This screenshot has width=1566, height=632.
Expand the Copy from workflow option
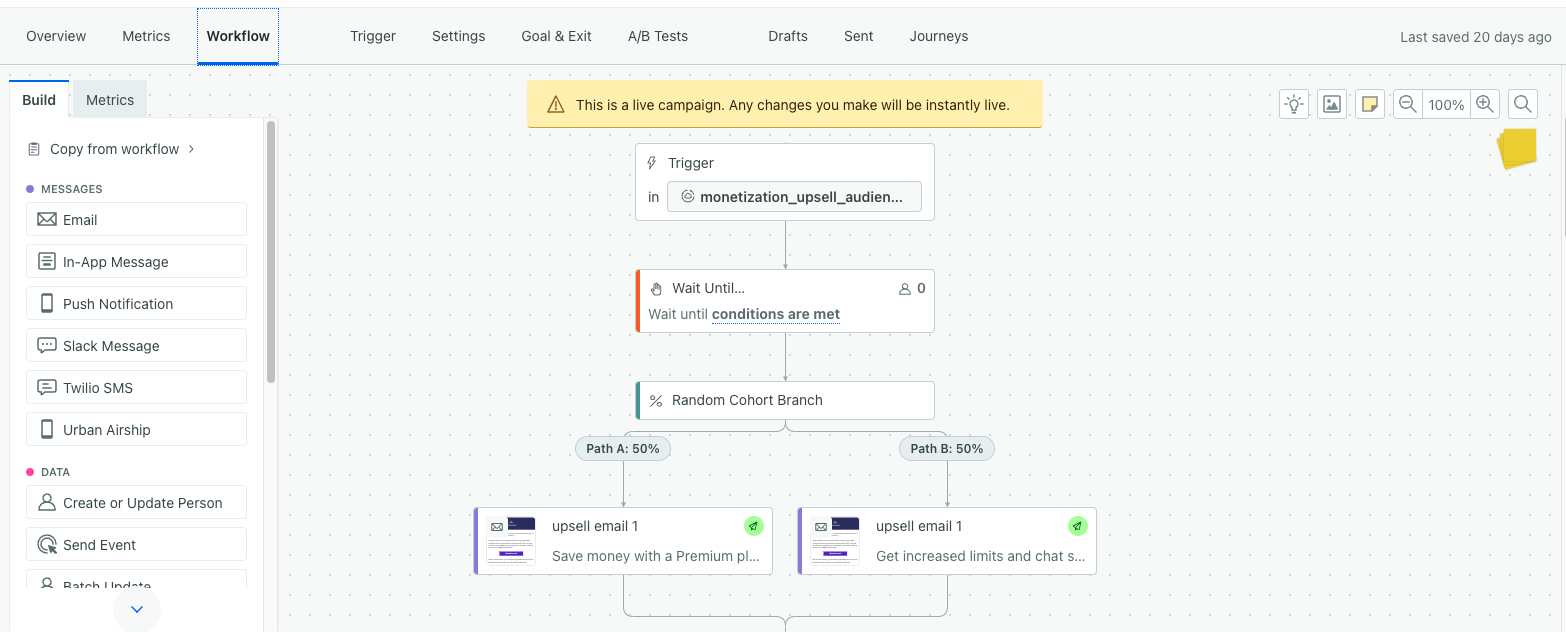pos(112,149)
